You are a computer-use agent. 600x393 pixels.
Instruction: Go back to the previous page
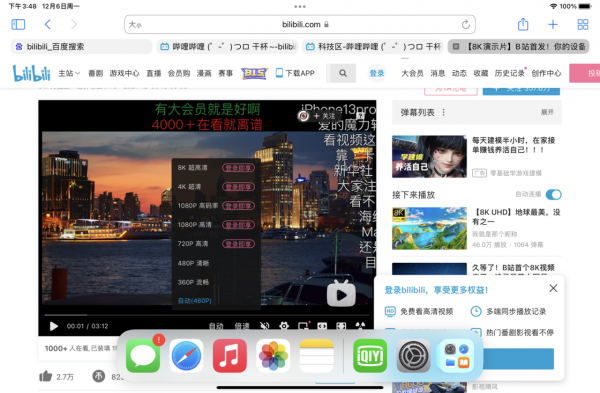[x=47, y=24]
